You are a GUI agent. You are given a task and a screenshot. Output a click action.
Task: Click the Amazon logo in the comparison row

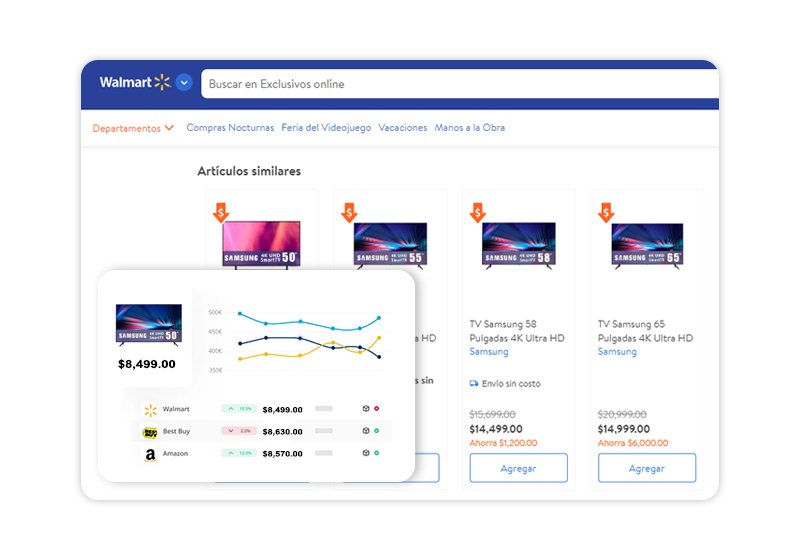150,454
